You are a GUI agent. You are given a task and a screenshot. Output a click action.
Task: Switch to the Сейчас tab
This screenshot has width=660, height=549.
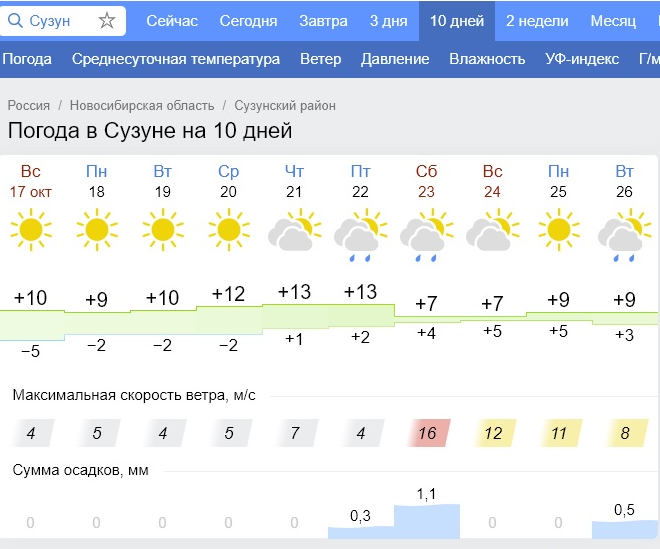point(172,21)
